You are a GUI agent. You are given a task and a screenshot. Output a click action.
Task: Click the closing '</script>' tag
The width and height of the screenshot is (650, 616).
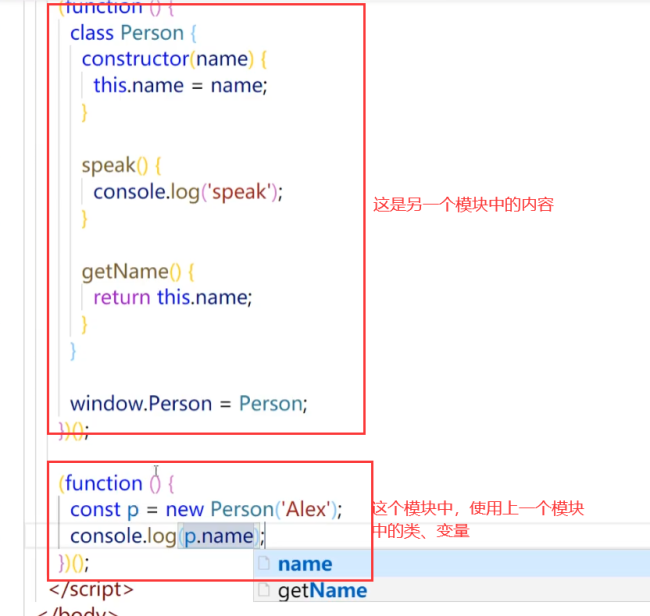click(x=91, y=589)
